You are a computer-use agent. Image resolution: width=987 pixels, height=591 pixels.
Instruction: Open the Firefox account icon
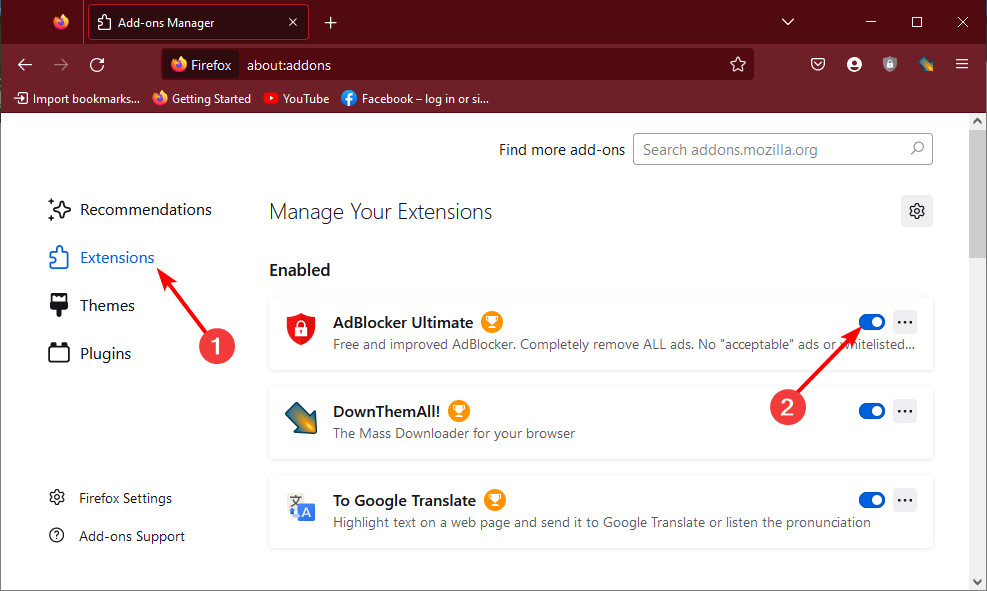coord(854,64)
